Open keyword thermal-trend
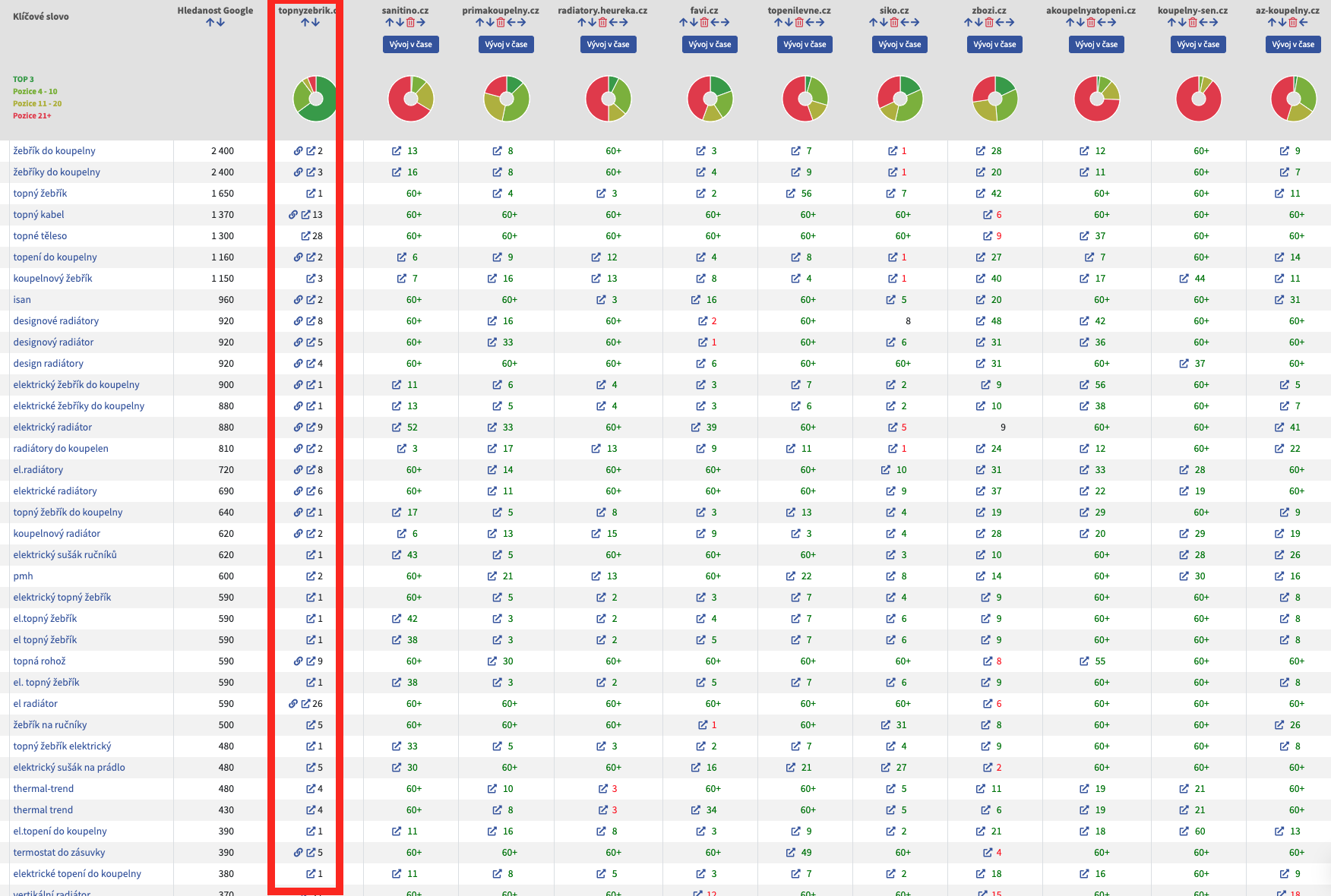Screen dimensions: 1331x896 [x=43, y=789]
